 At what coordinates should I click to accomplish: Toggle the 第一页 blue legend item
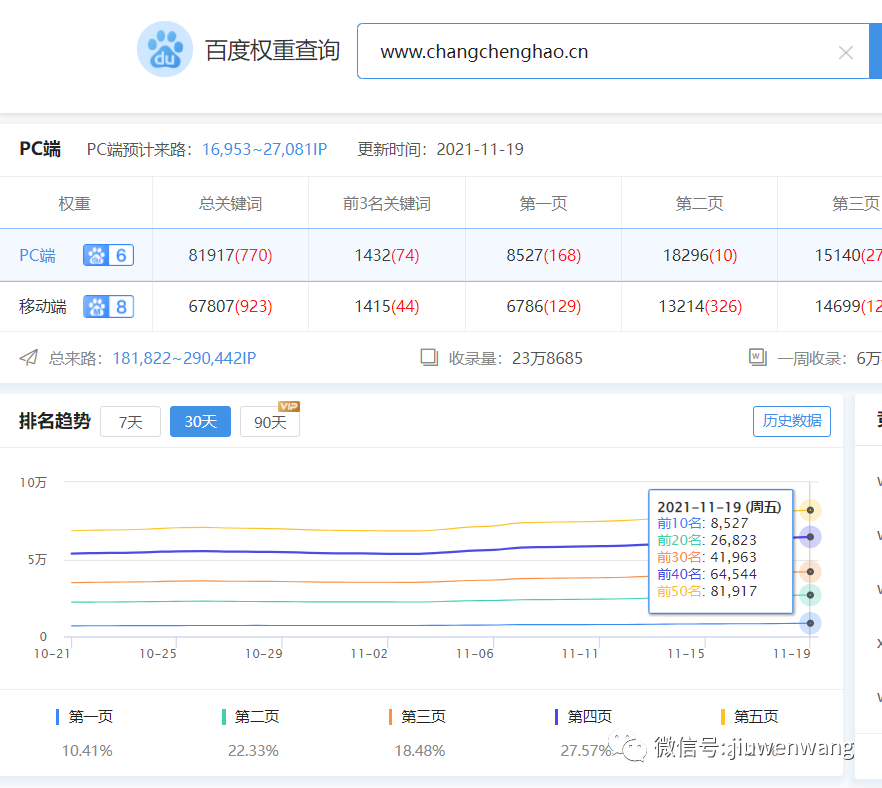click(84, 717)
